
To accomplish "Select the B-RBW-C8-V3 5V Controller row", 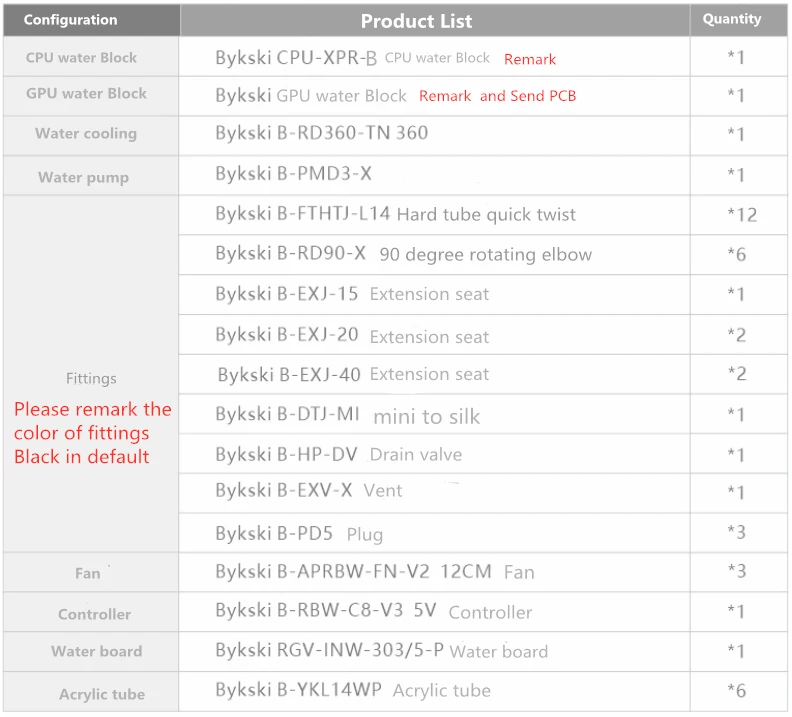I will [435, 611].
